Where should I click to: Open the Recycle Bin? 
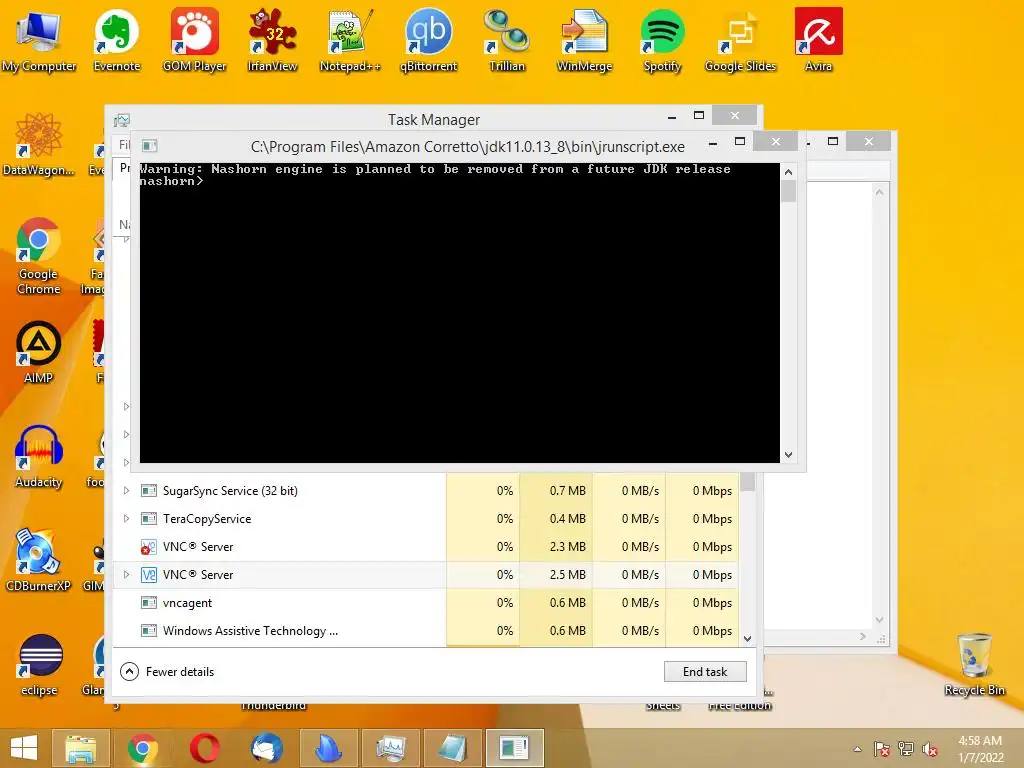coord(974,665)
